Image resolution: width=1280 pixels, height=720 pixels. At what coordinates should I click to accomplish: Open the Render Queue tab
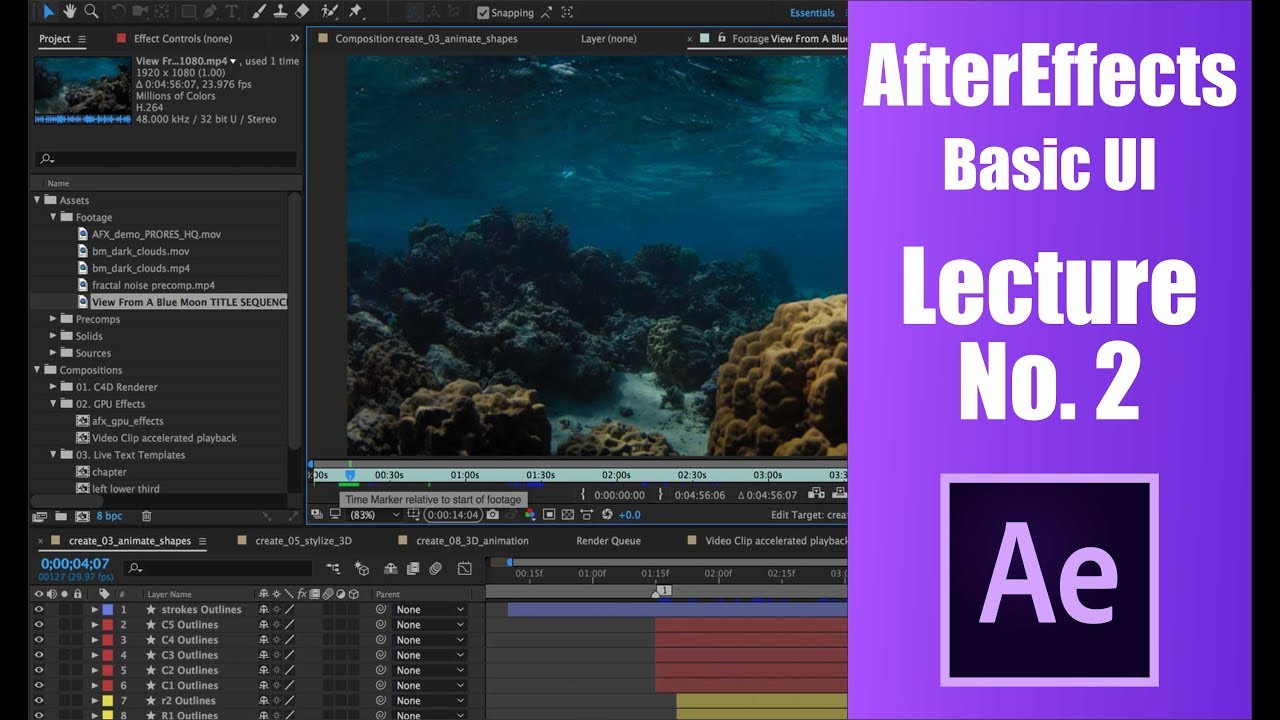click(x=608, y=541)
